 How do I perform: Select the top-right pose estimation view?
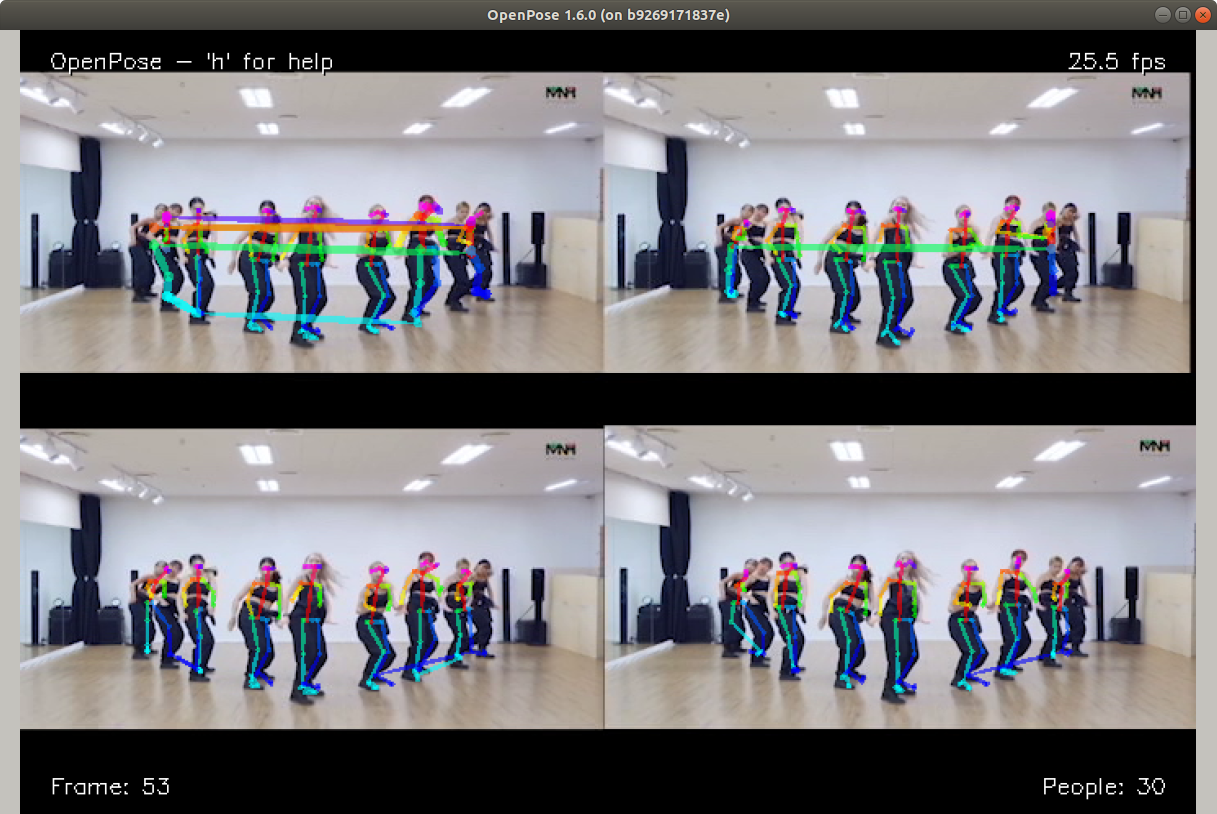[900, 220]
